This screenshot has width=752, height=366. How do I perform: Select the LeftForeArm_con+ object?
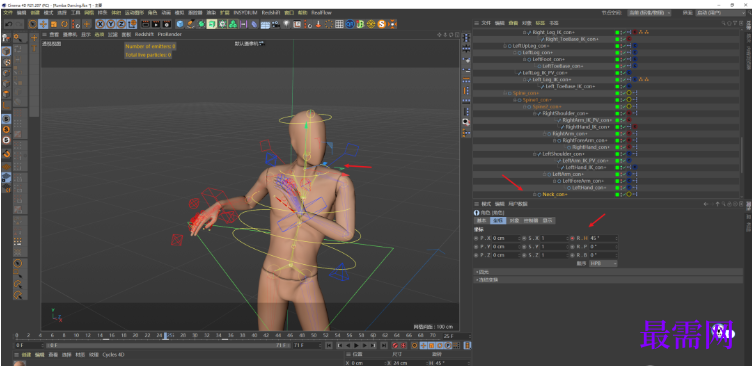coord(583,181)
